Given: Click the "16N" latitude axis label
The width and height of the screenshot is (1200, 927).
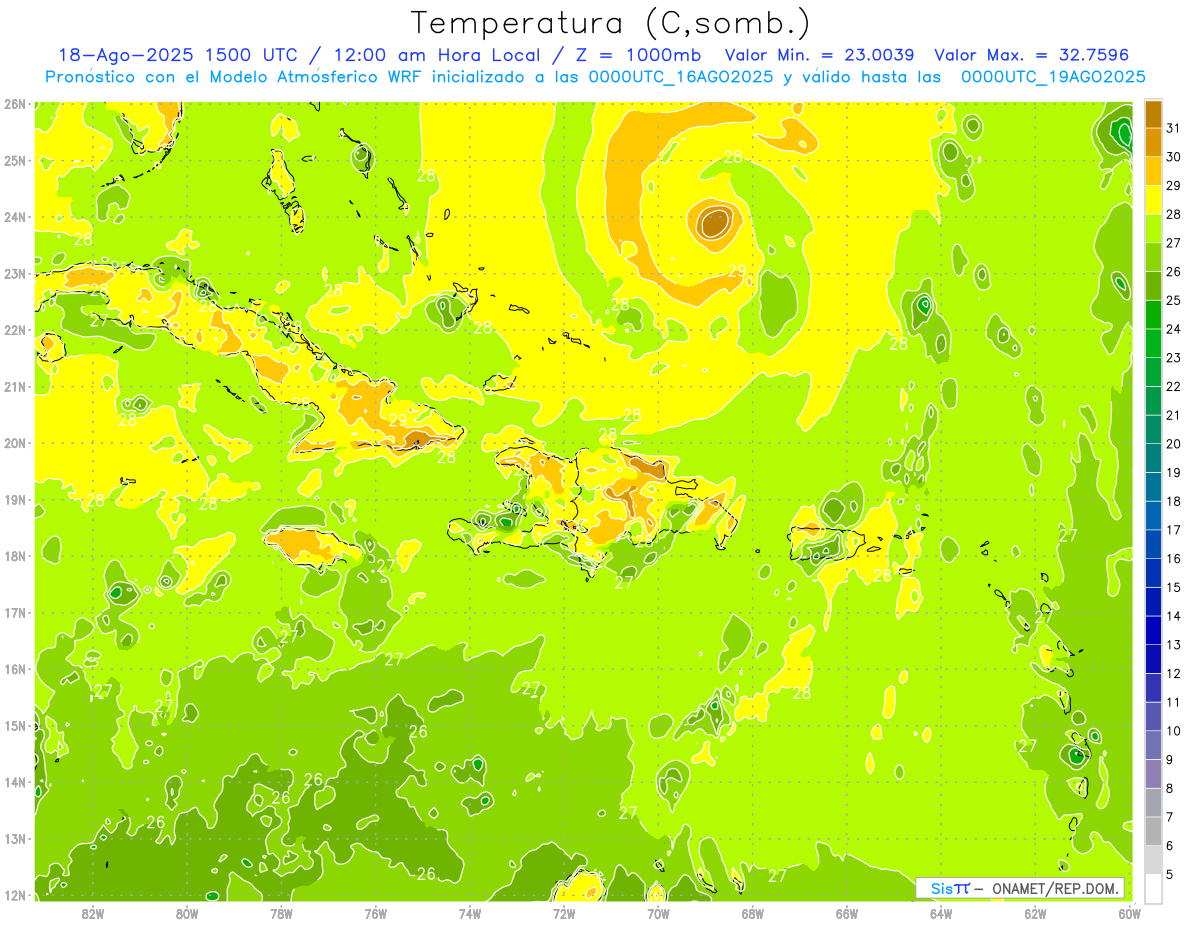Looking at the screenshot, I should (14, 669).
